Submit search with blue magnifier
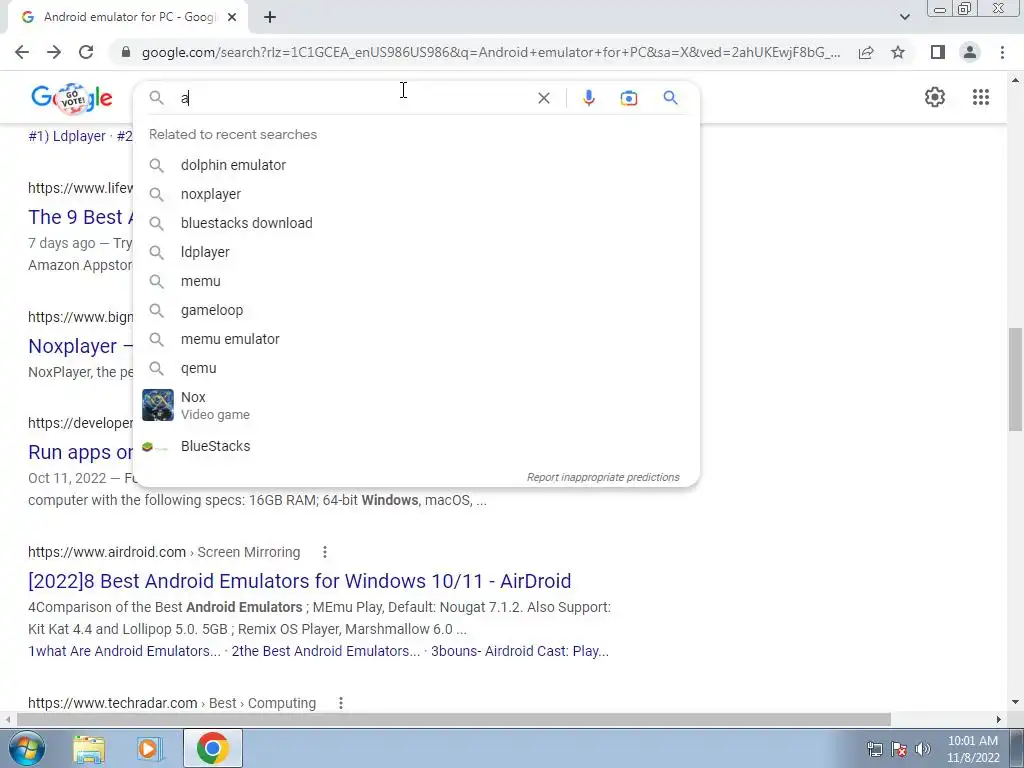 coord(670,98)
